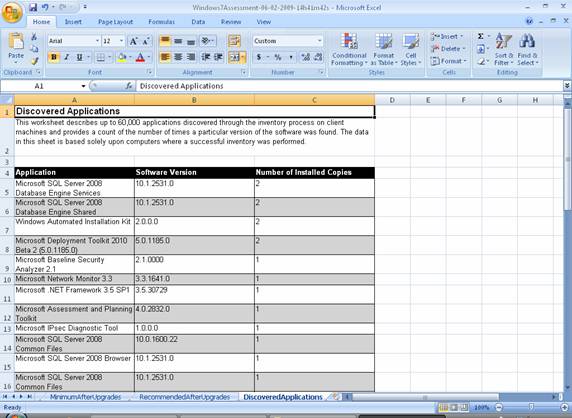Cut the selection with scissors icon
572x418 pixels.
point(34,37)
